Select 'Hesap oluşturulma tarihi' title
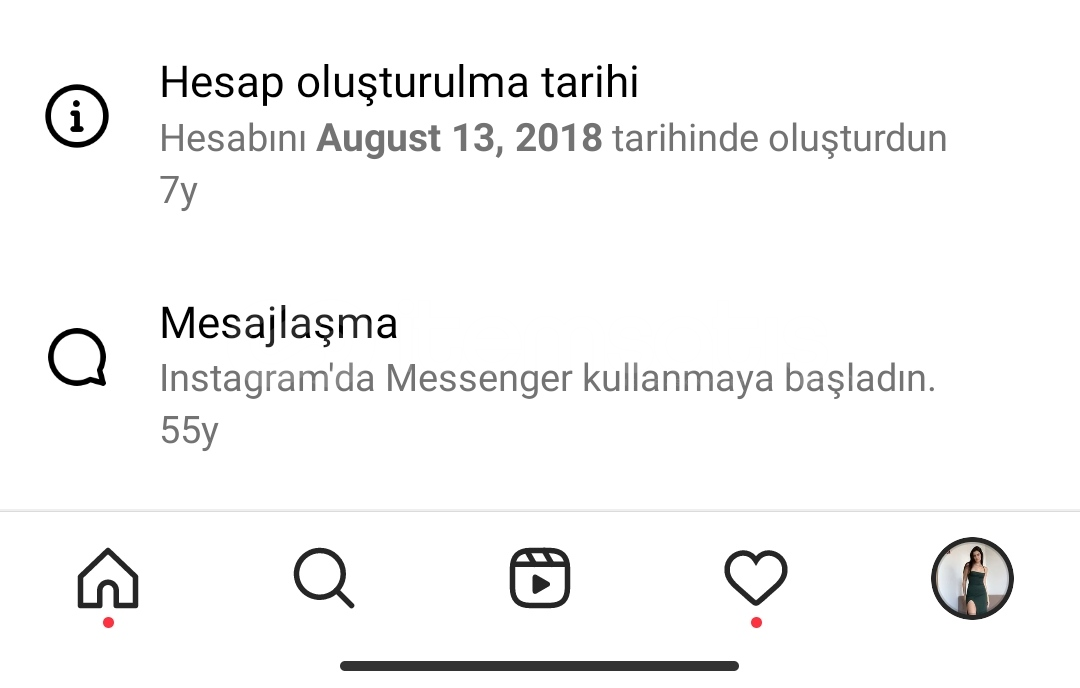 [x=399, y=83]
